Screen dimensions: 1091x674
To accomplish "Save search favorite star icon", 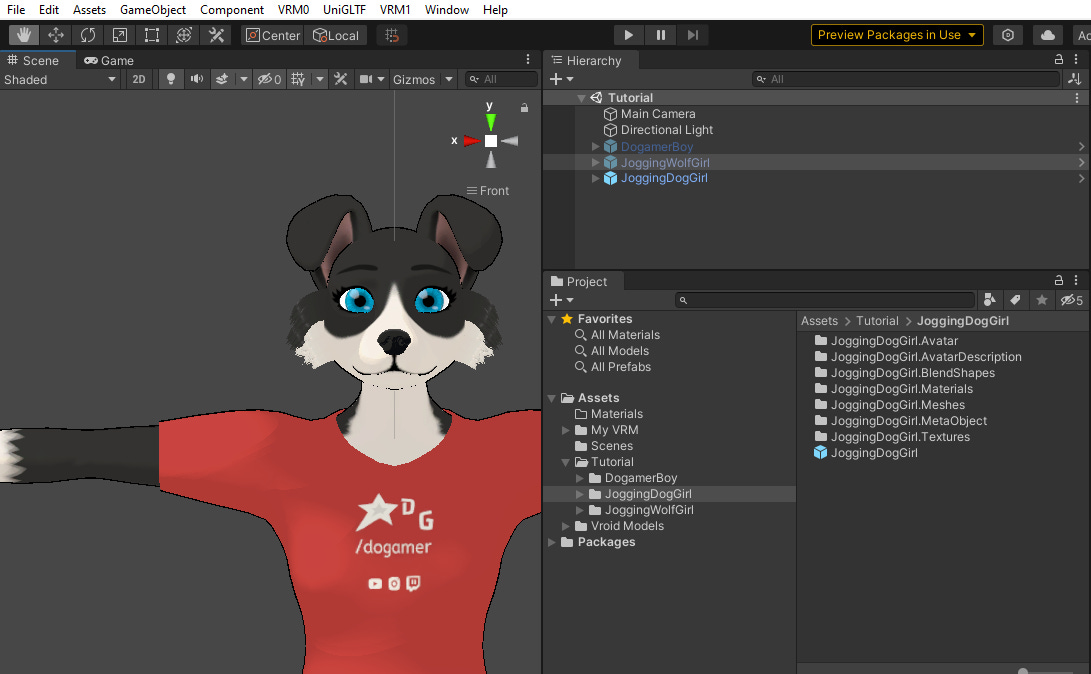I will click(1042, 300).
